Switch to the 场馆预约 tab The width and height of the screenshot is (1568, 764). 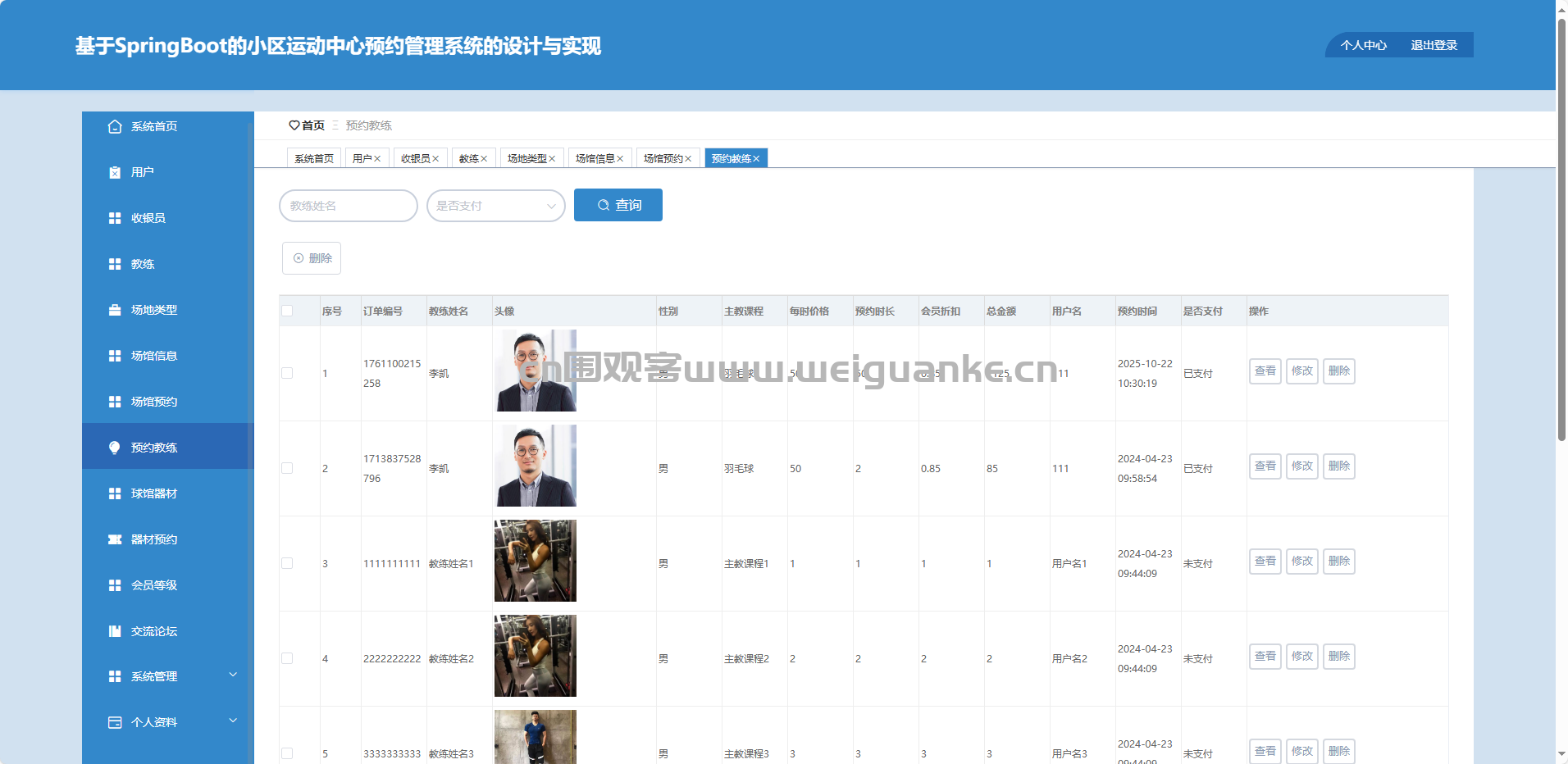663,159
